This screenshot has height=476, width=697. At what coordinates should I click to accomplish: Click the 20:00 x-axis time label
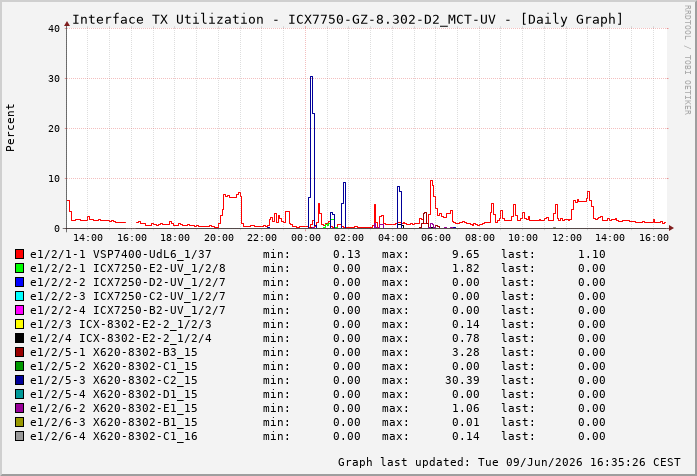[219, 238]
